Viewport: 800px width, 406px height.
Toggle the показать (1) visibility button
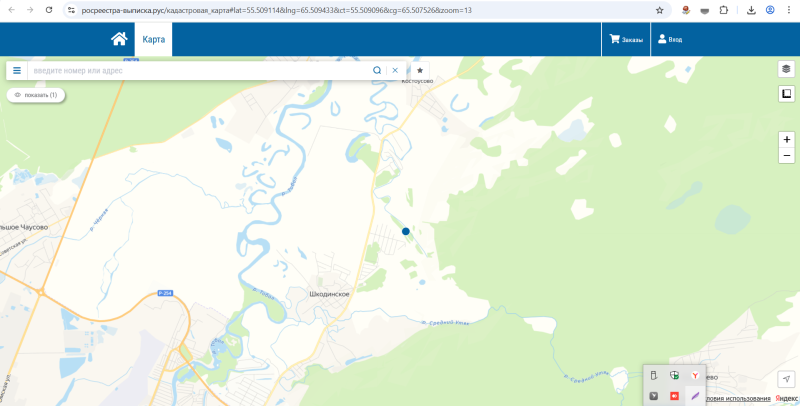(x=36, y=95)
